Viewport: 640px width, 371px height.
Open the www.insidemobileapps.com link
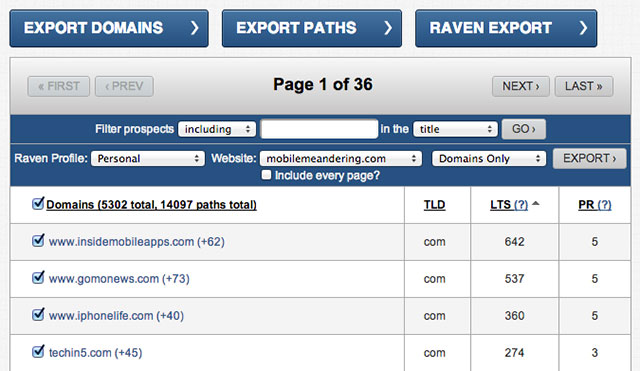tap(121, 242)
